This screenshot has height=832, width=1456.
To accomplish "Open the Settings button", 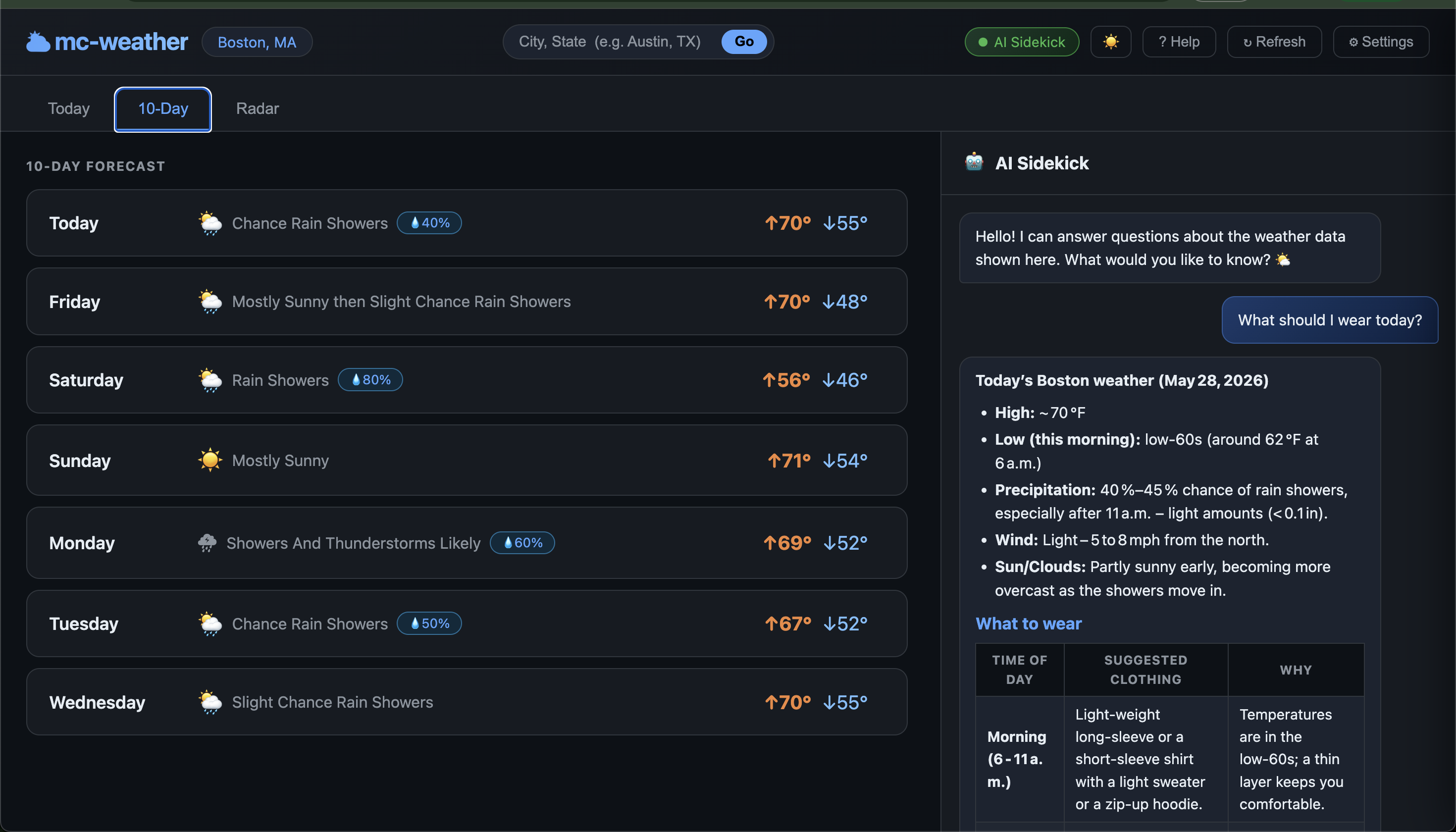I will click(x=1381, y=42).
